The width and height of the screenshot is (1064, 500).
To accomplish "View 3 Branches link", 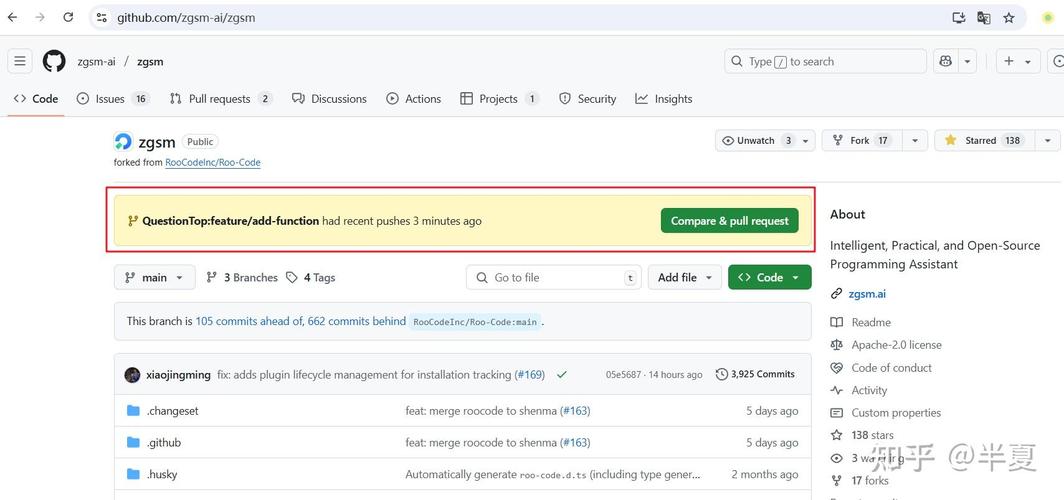I will 242,277.
